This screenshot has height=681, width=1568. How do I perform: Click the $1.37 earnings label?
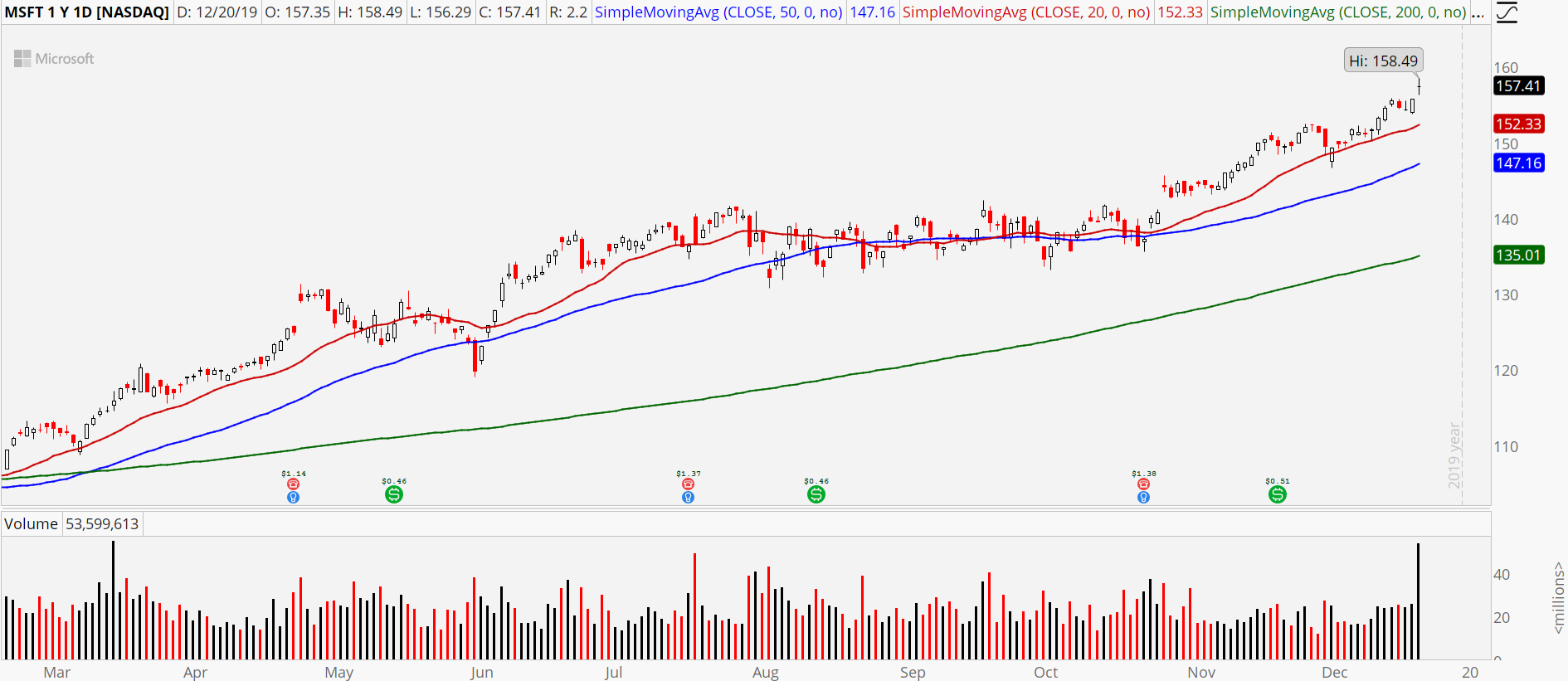[689, 474]
